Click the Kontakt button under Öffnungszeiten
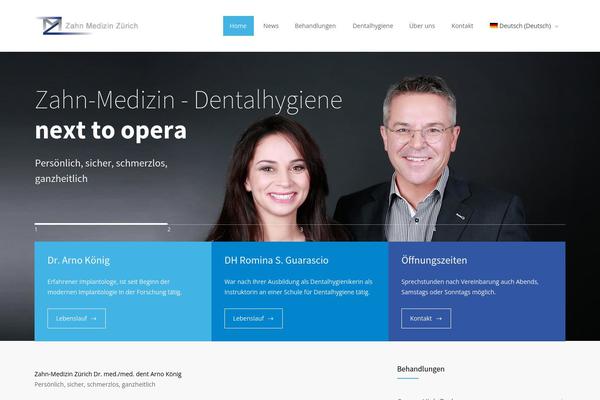The width and height of the screenshot is (600, 400). coord(426,318)
